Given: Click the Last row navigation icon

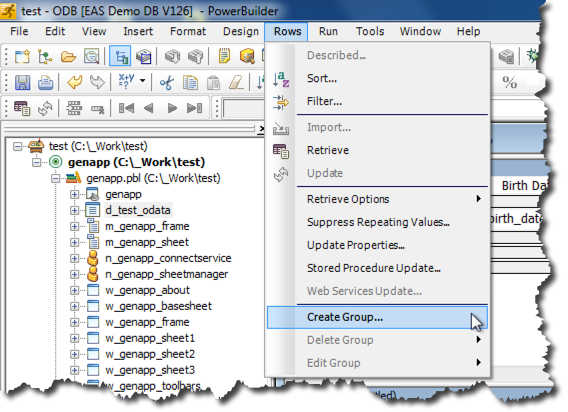Looking at the screenshot, I should point(195,108).
